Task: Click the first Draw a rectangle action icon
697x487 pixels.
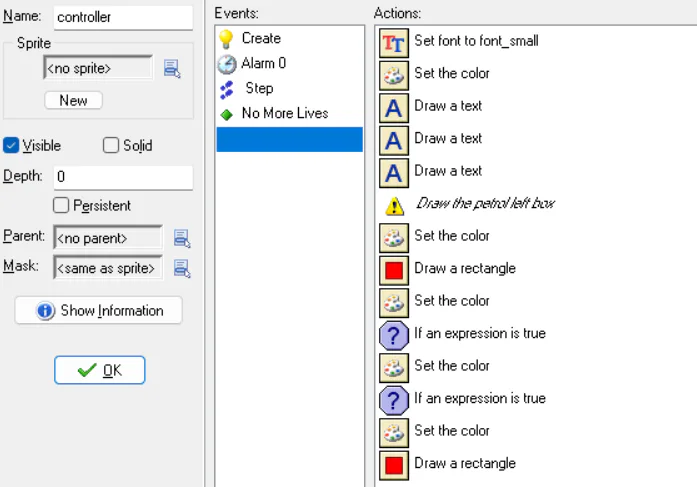Action: click(394, 269)
